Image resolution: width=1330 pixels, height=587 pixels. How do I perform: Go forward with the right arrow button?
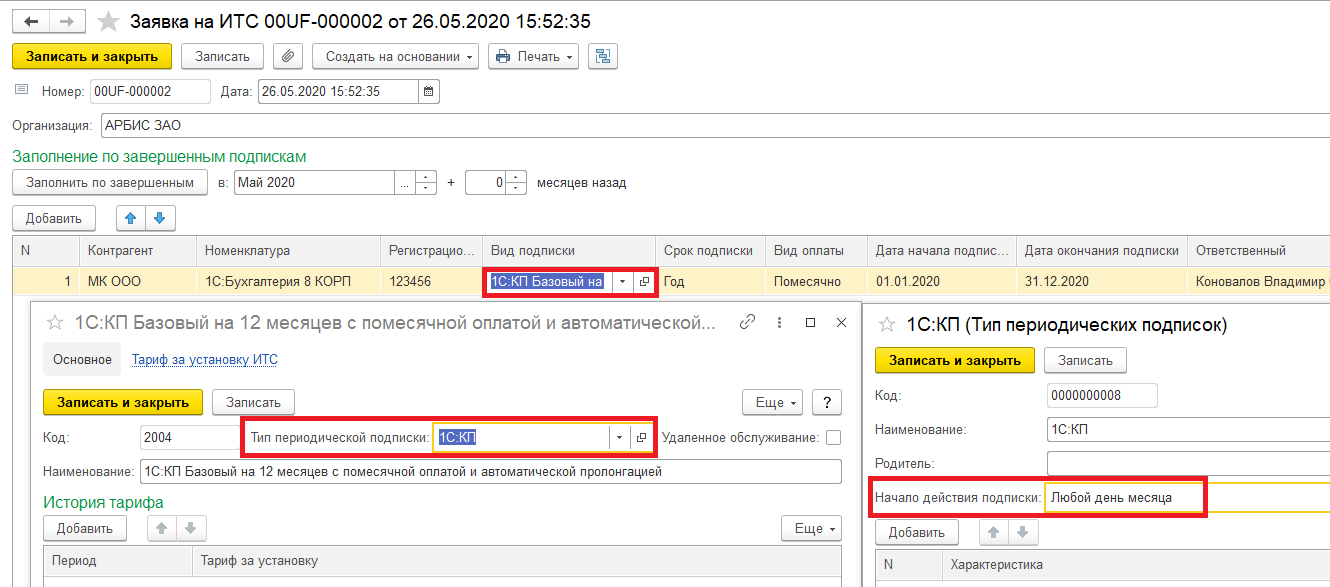pyautogui.click(x=66, y=22)
